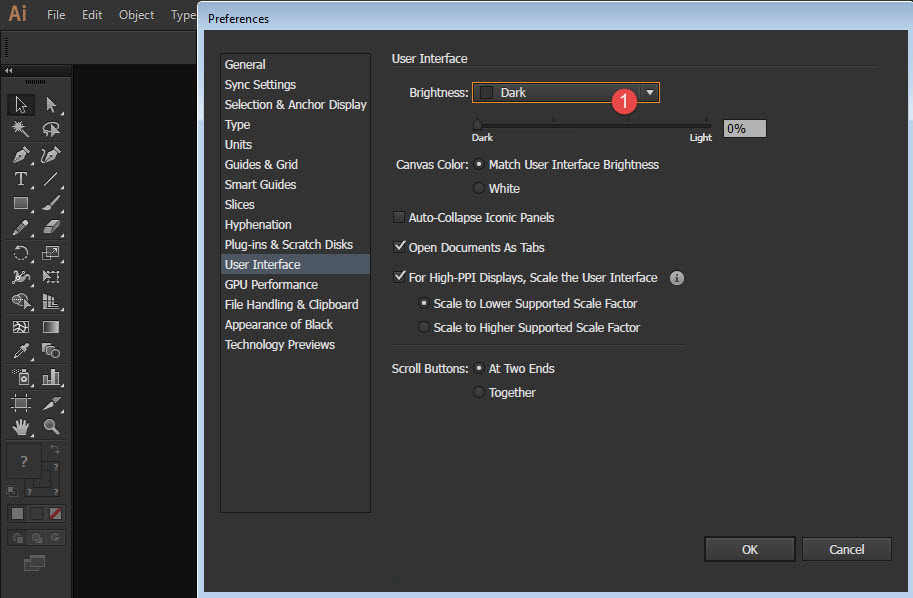This screenshot has width=913, height=598.
Task: Click the Change Screen Mode icon
Action: [x=34, y=563]
